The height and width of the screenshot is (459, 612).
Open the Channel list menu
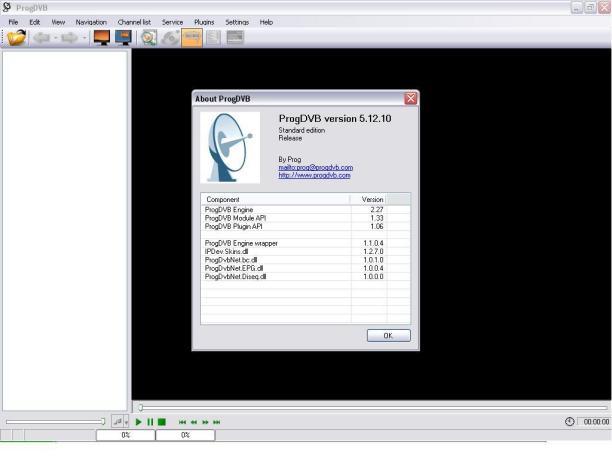click(134, 22)
